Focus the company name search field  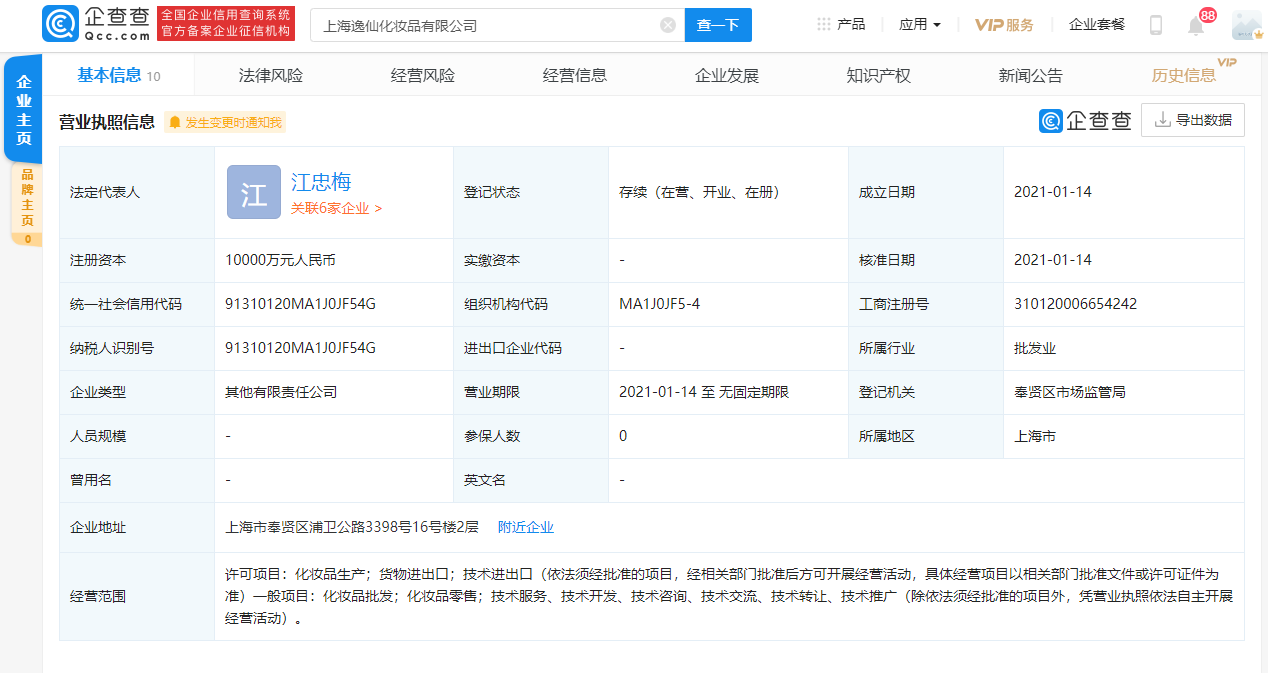497,25
